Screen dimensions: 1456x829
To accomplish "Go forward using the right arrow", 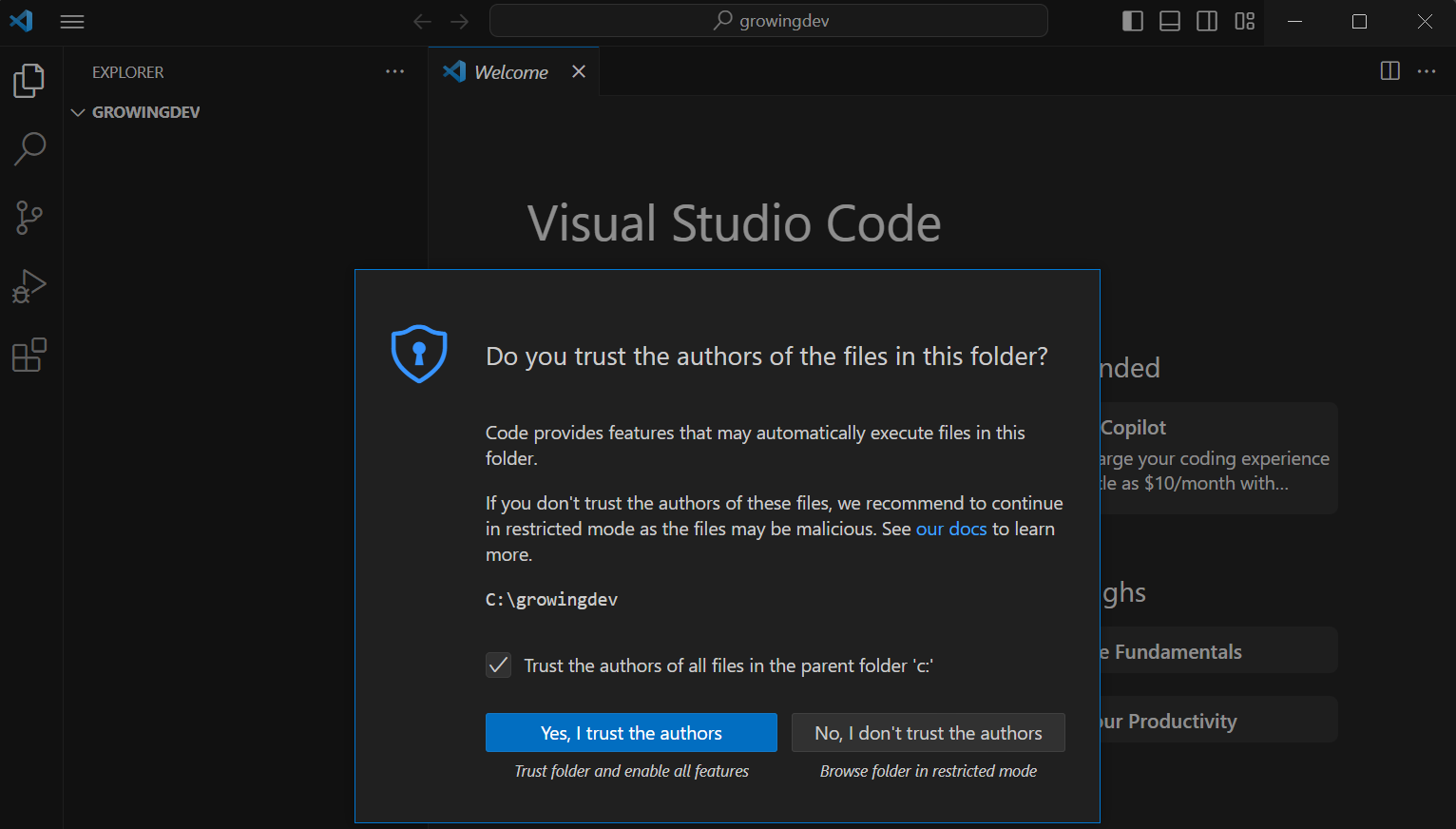I will coord(460,21).
